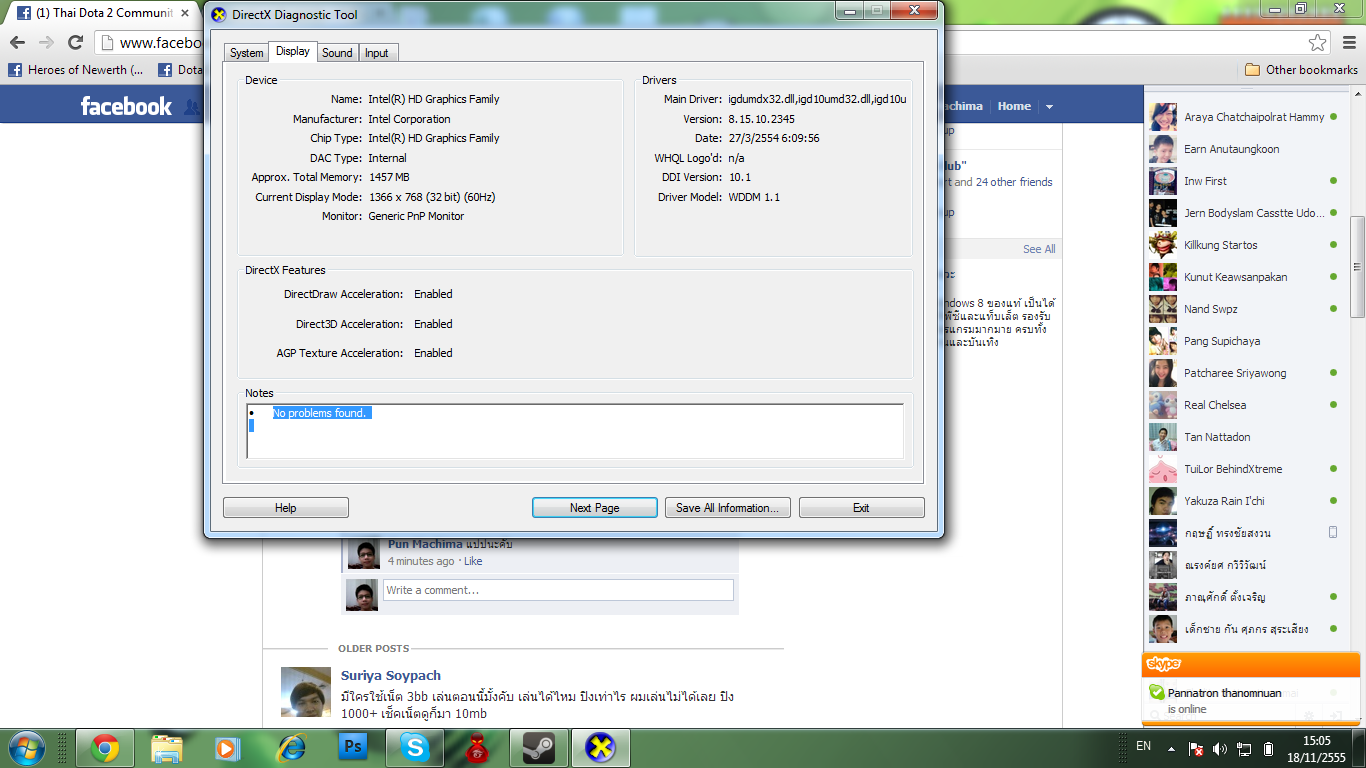Launch Internet Explorer from the taskbar
The width and height of the screenshot is (1366, 768).
click(x=291, y=747)
